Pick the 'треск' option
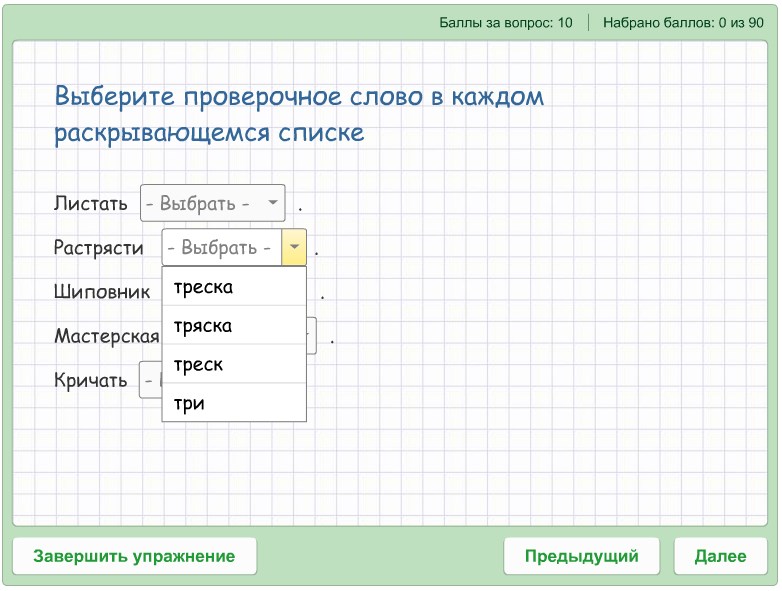 234,365
